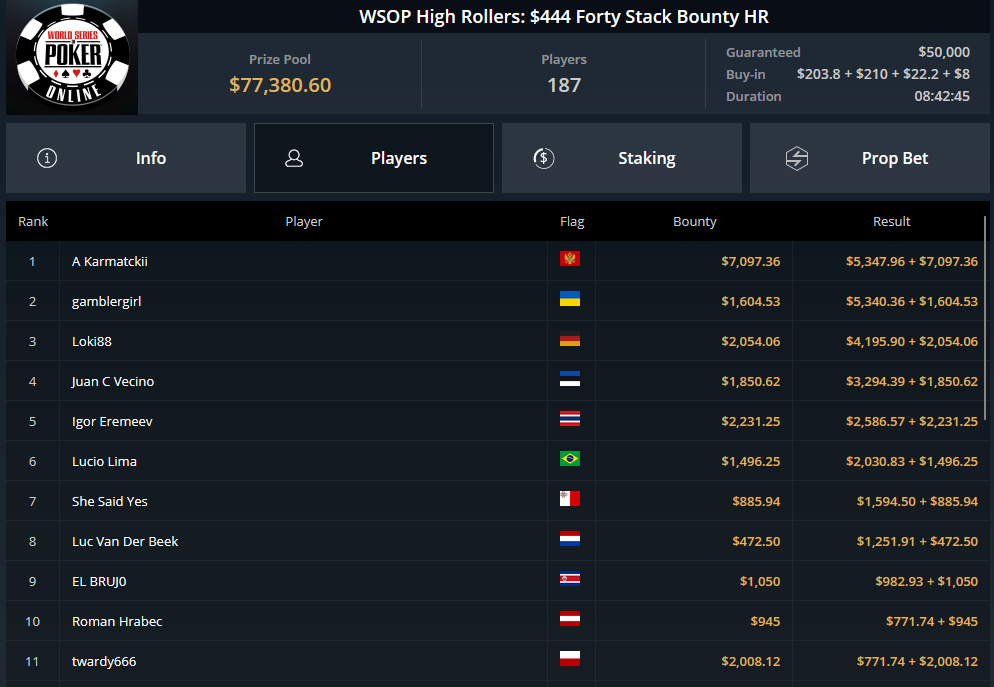Click the player list vertical scrollbar

pyautogui.click(x=985, y=318)
